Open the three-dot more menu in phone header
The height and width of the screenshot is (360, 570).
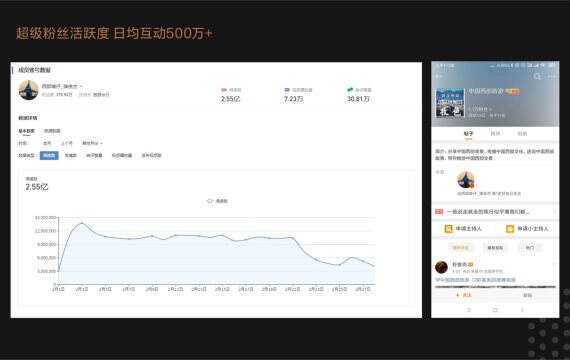pyautogui.click(x=552, y=76)
